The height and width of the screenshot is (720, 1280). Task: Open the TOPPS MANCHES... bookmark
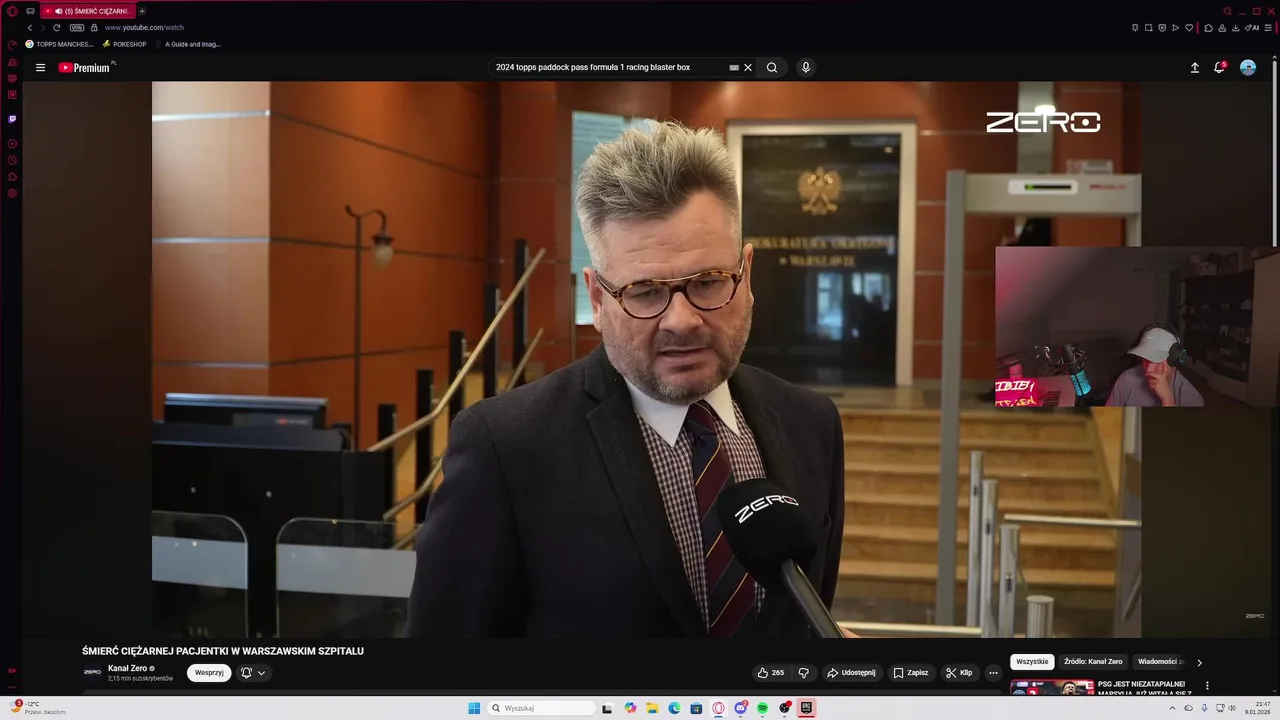[59, 44]
